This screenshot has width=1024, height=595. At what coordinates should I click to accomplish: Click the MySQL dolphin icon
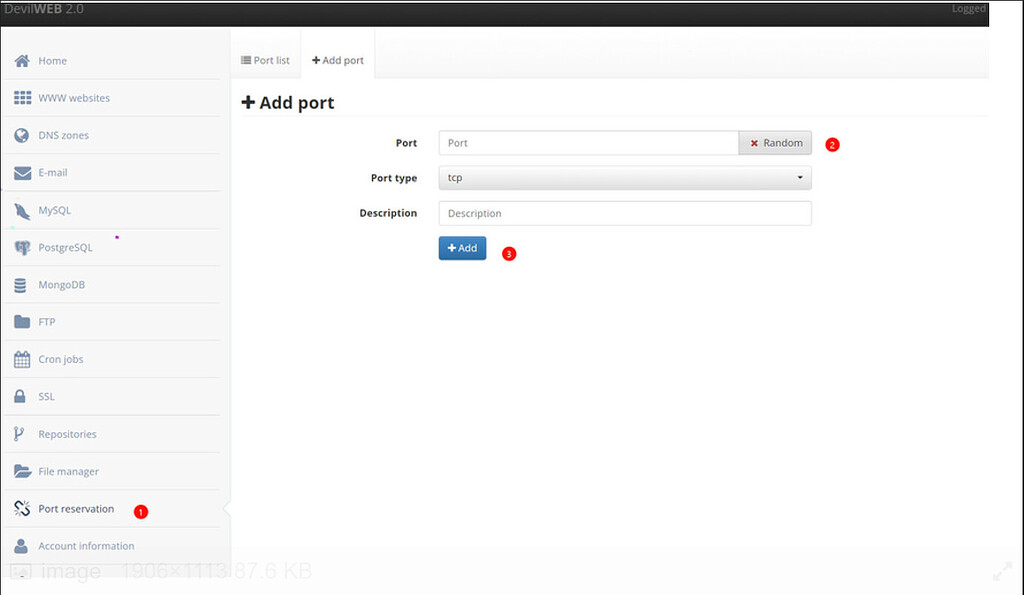[x=22, y=210]
